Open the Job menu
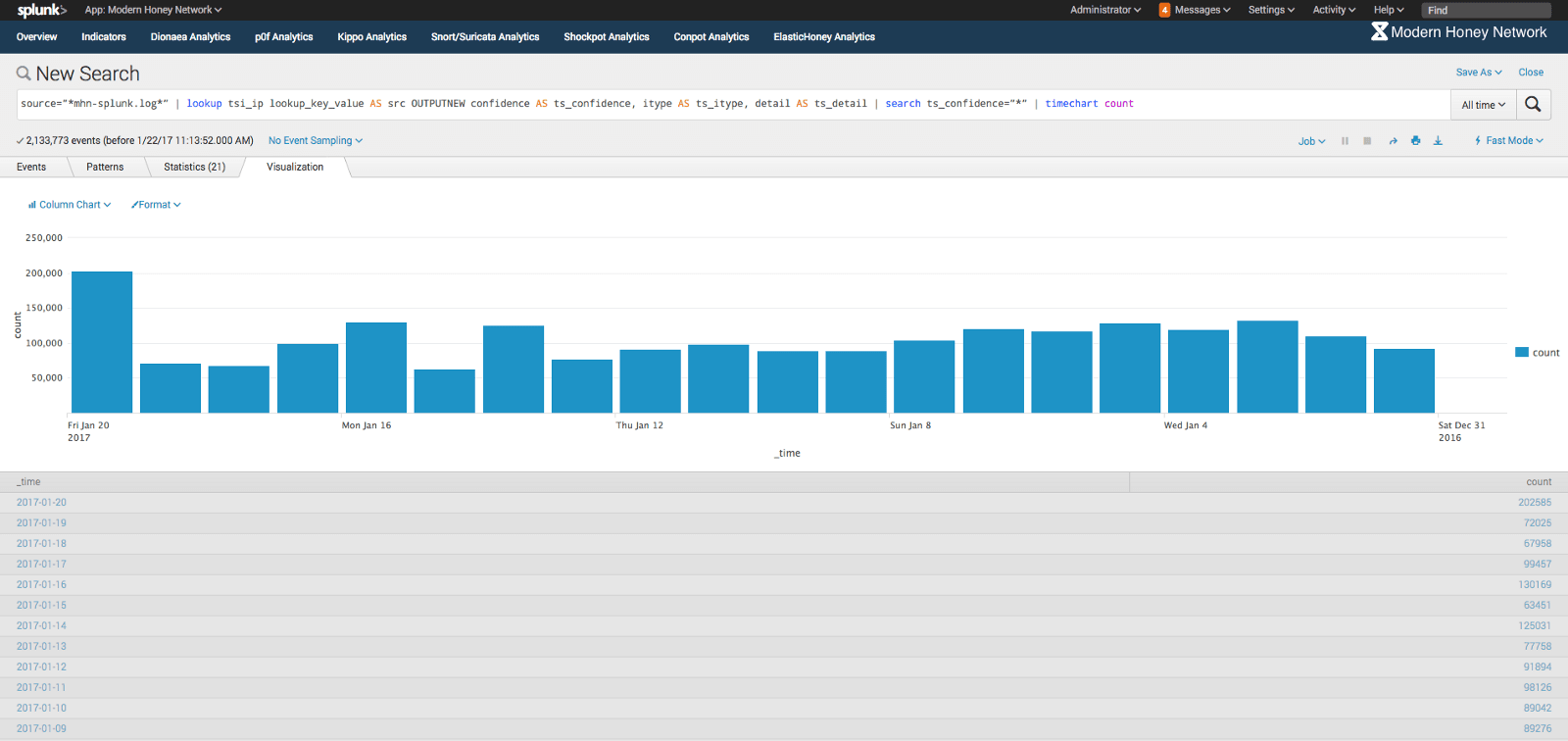This screenshot has height=741, width=1568. 1311,141
